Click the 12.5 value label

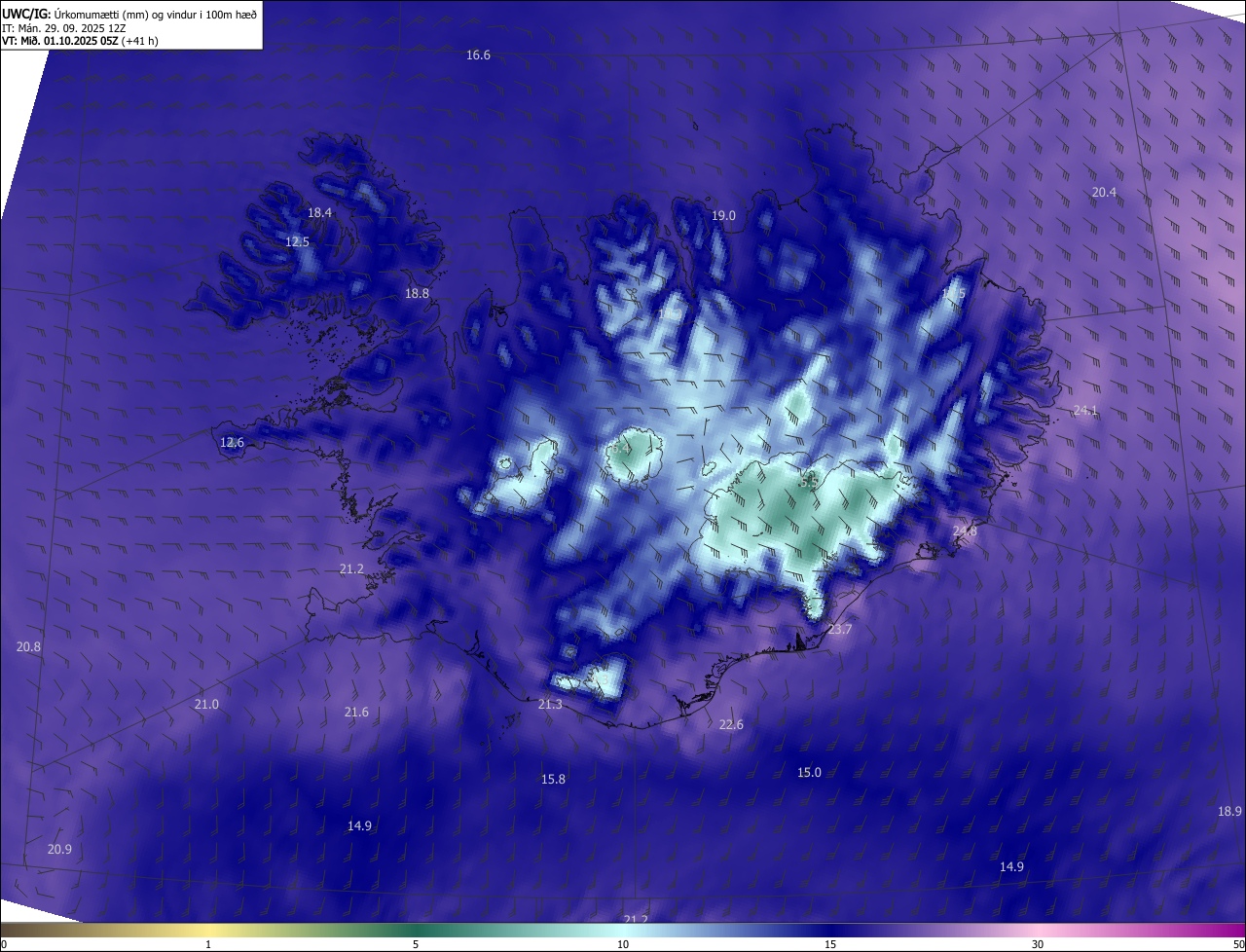click(297, 241)
